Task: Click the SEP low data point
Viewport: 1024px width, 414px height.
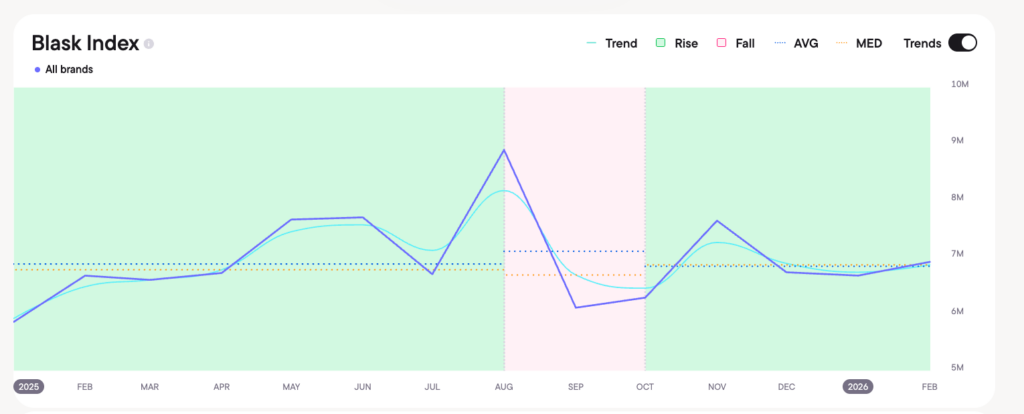Action: (x=576, y=307)
